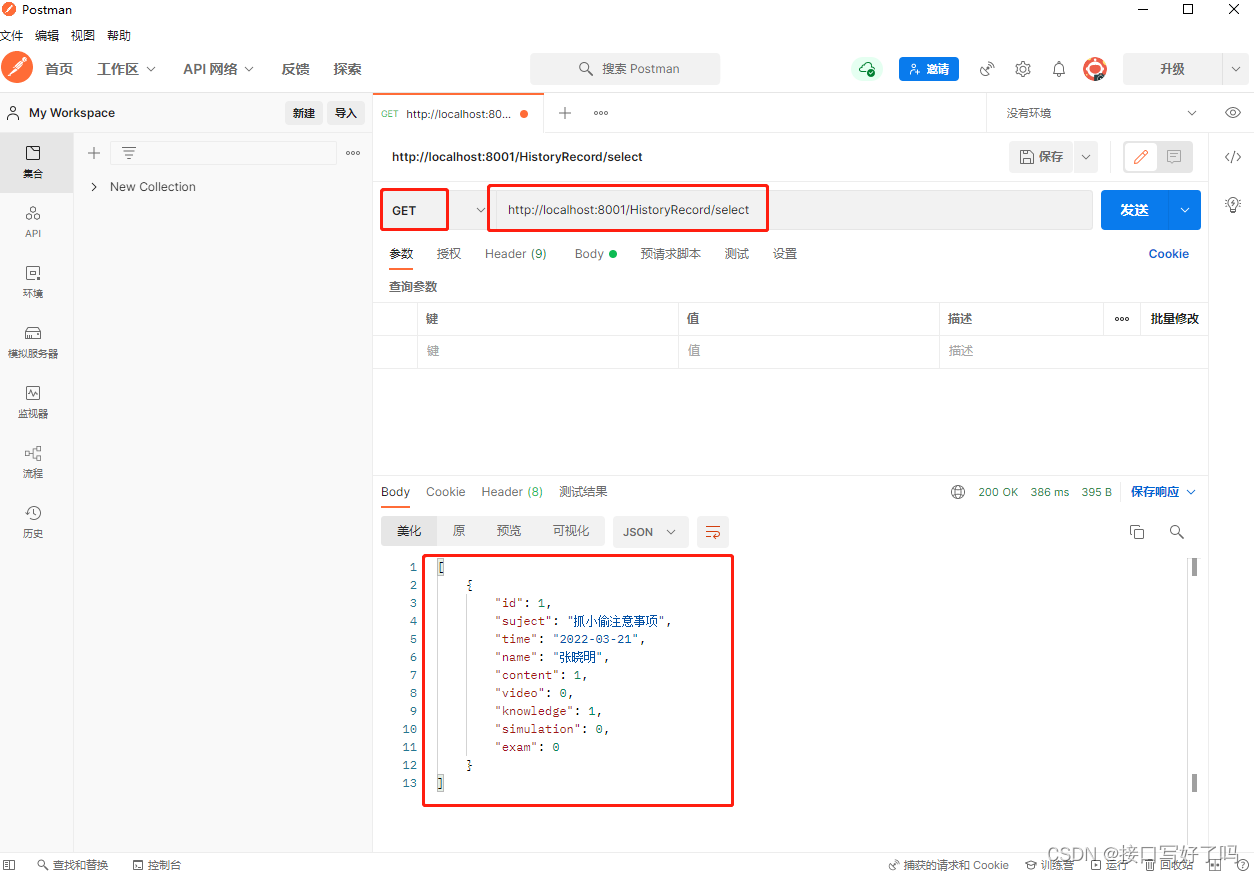Open the notifications bell icon
Viewport: 1254px width, 873px height.
coord(1059,69)
